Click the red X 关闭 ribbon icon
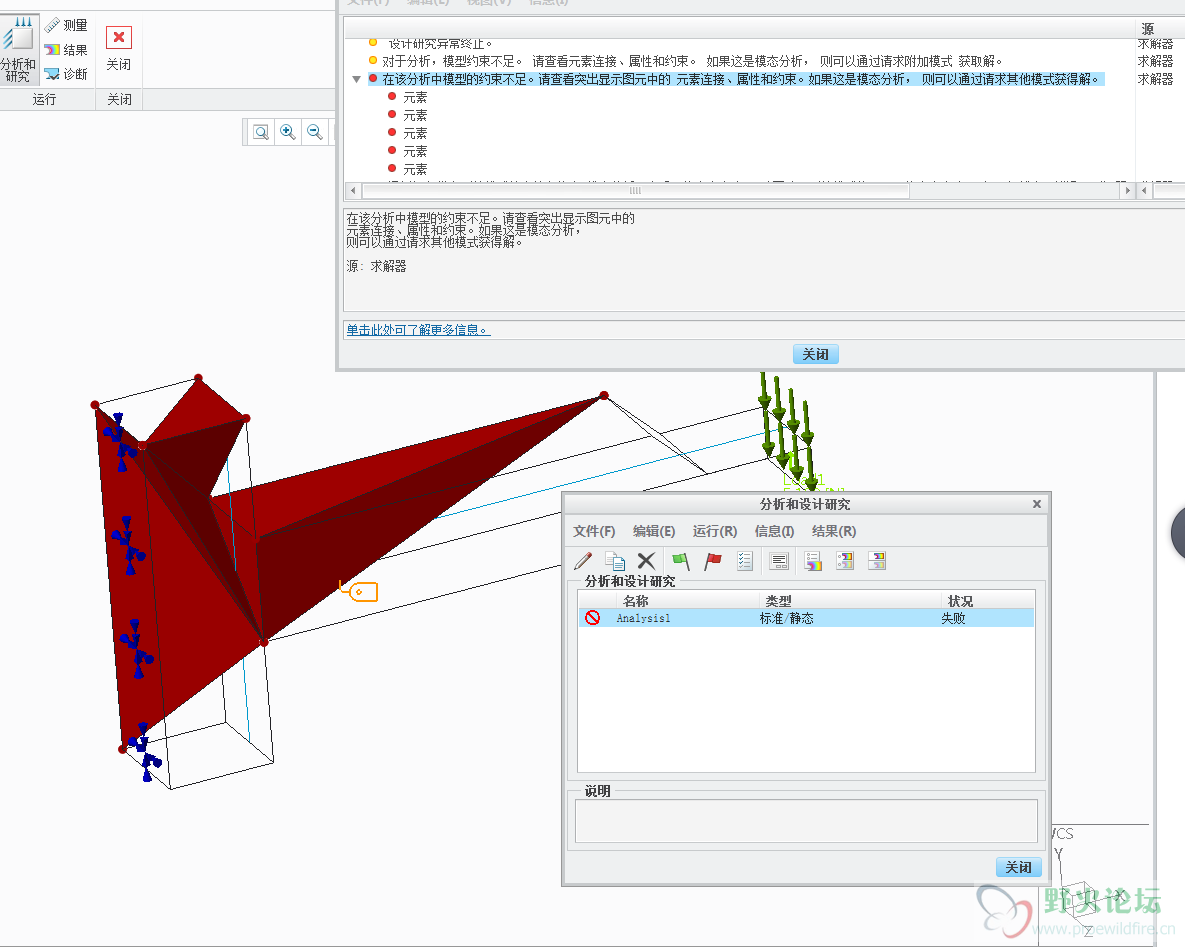1185x947 pixels. point(119,37)
